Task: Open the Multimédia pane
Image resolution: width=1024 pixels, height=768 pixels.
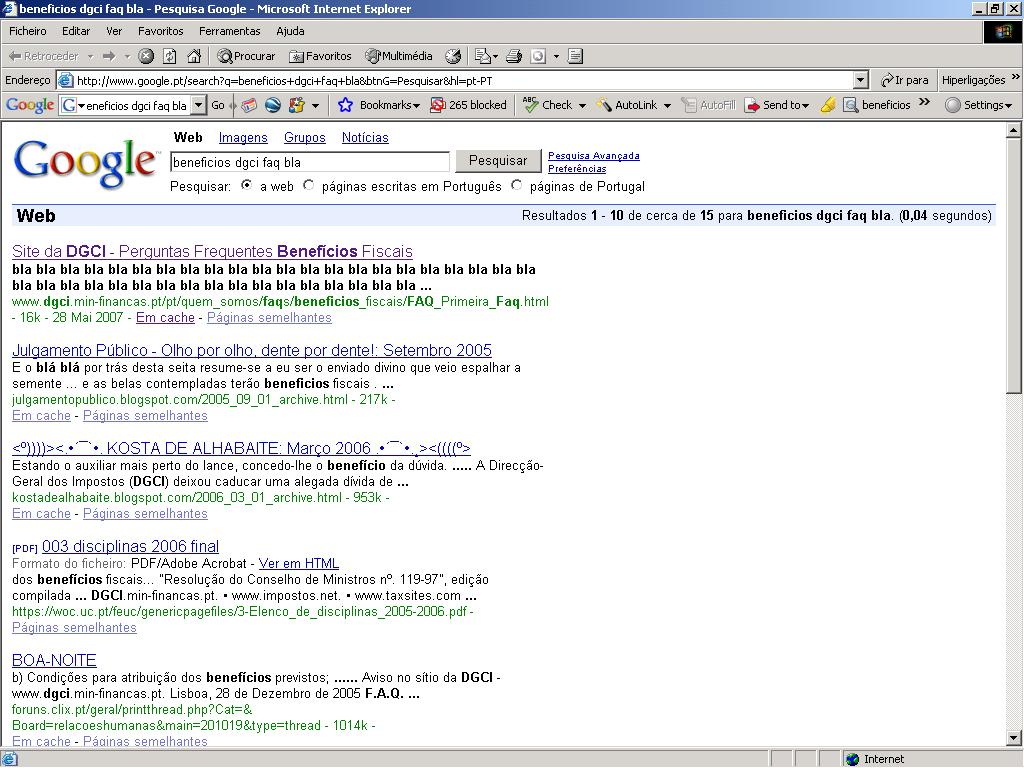Action: [399, 56]
